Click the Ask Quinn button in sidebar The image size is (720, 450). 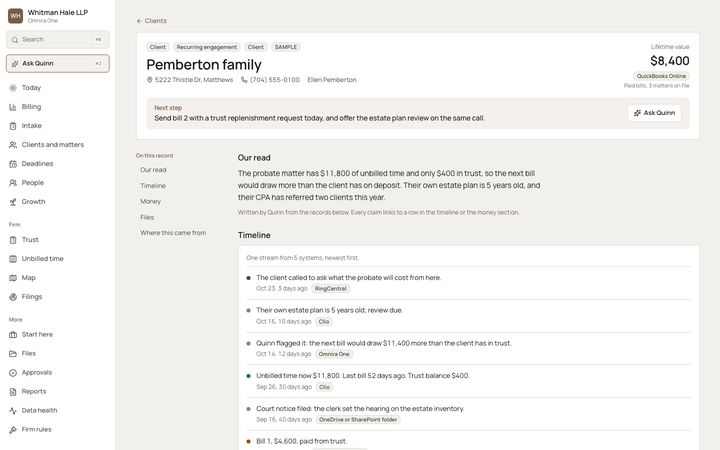click(58, 63)
